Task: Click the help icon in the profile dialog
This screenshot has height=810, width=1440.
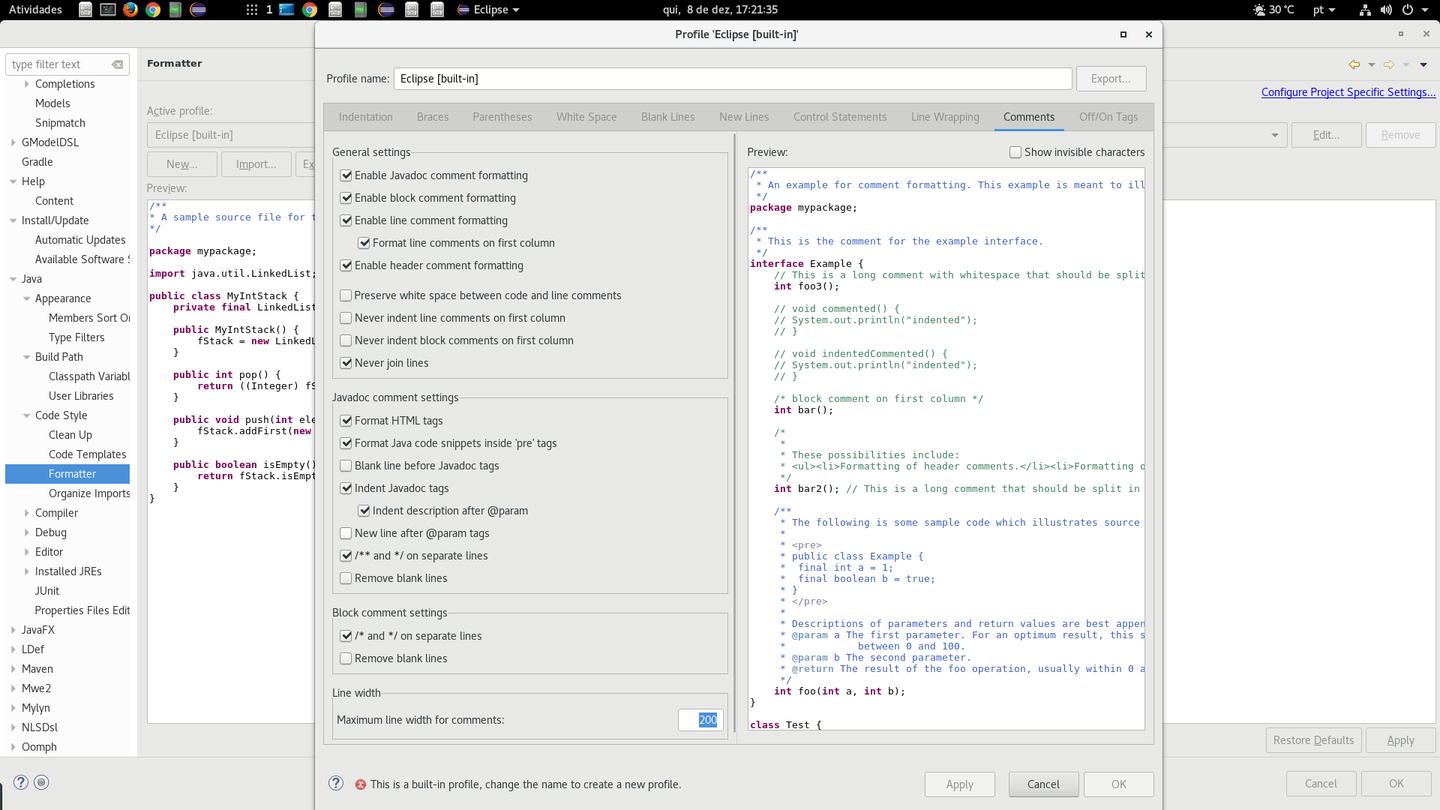Action: 336,784
